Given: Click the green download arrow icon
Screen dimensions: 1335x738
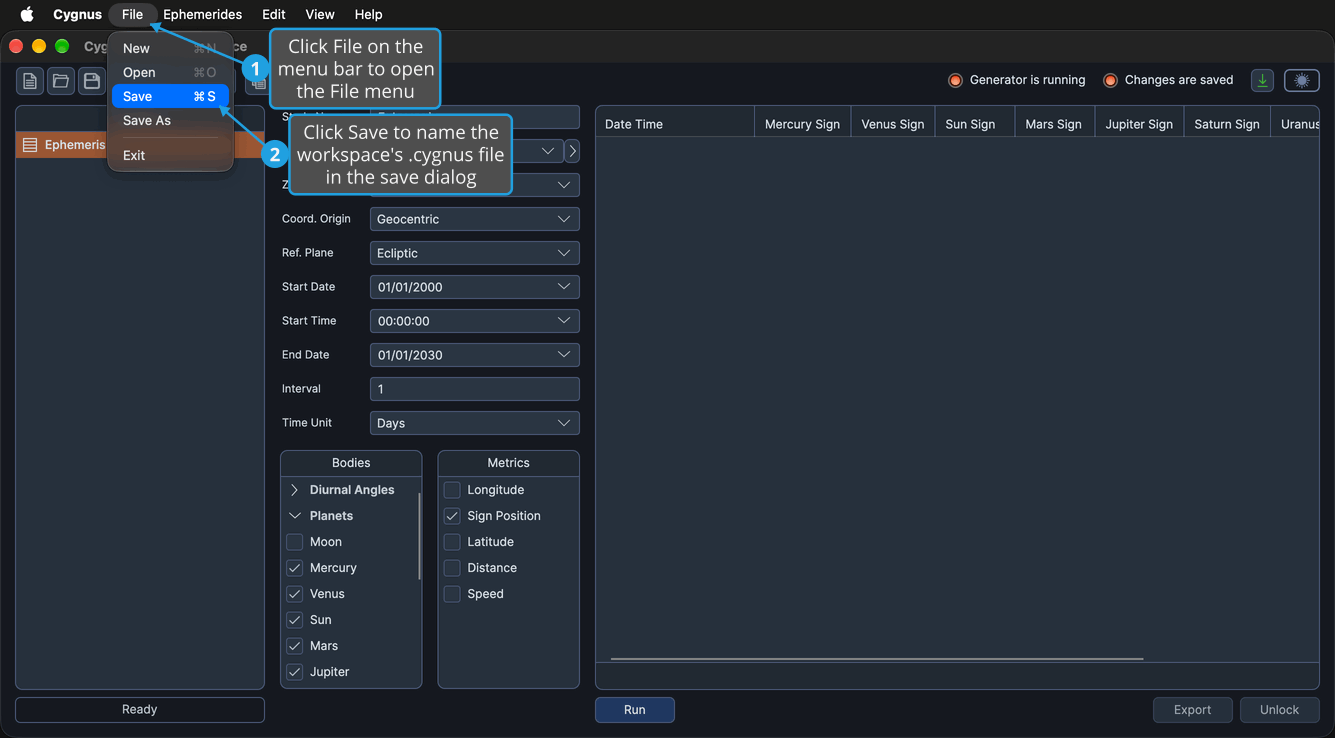Looking at the screenshot, I should pyautogui.click(x=1262, y=81).
